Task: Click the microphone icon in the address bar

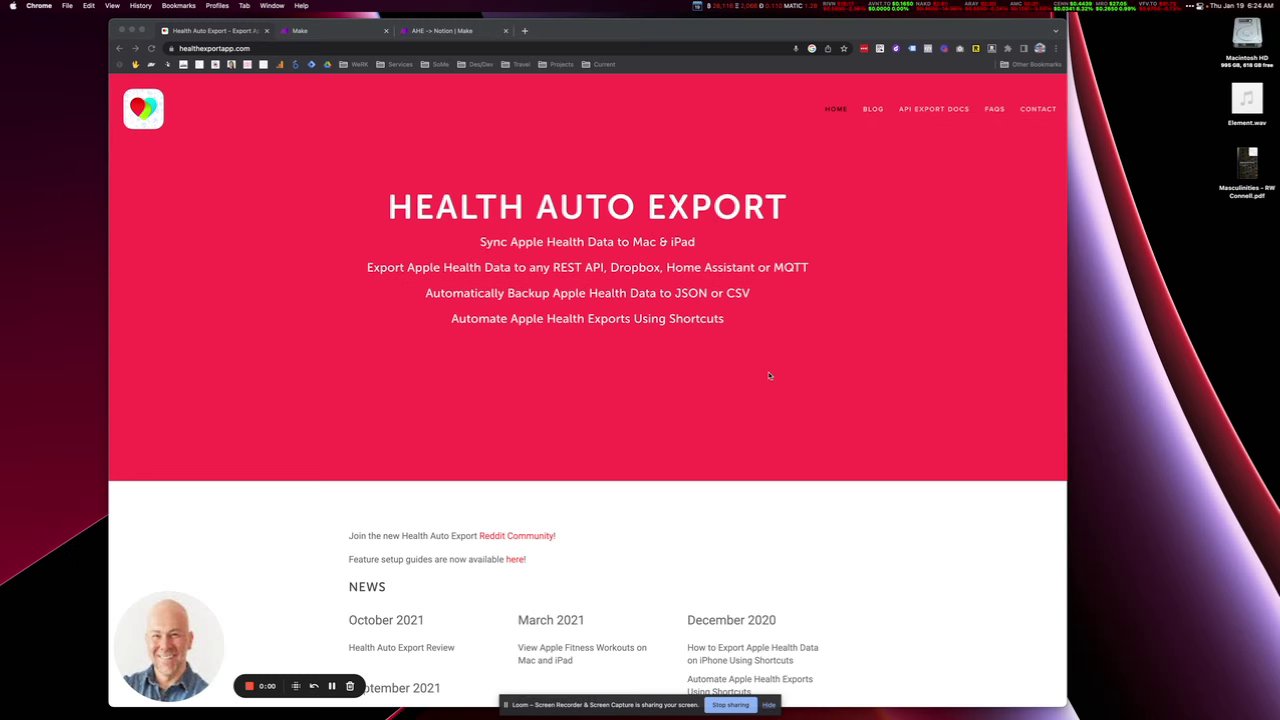Action: [796, 48]
